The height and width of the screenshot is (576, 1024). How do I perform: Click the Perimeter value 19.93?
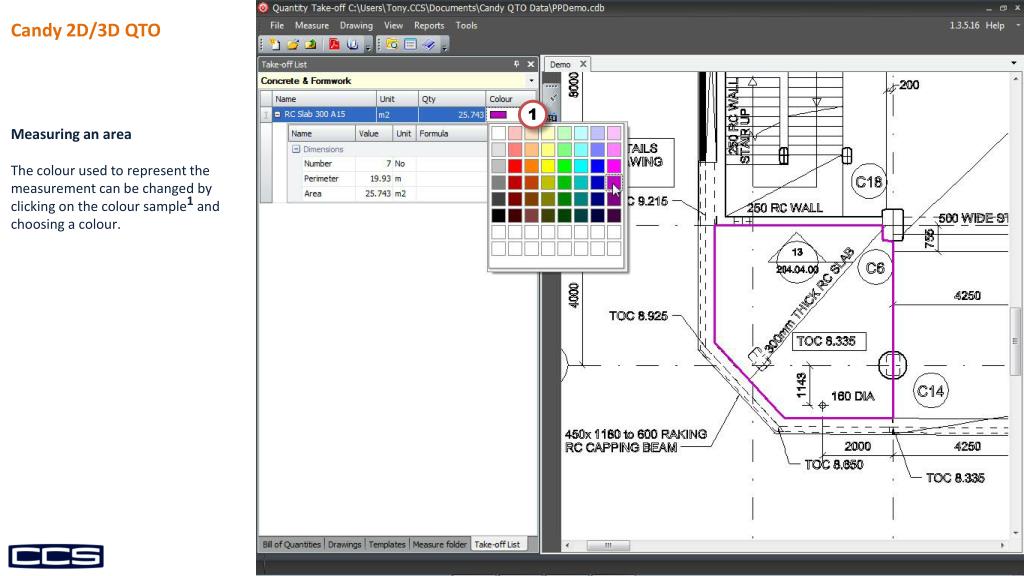tap(374, 178)
